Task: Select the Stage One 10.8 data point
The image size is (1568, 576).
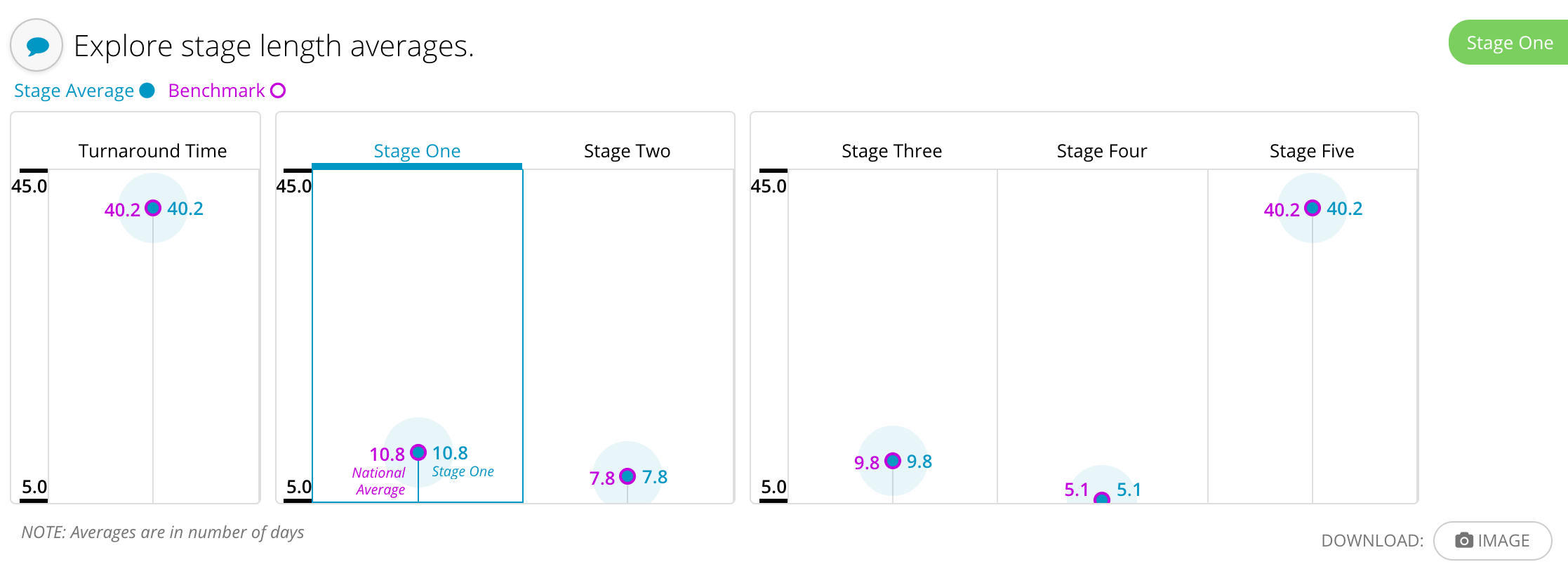Action: [418, 452]
